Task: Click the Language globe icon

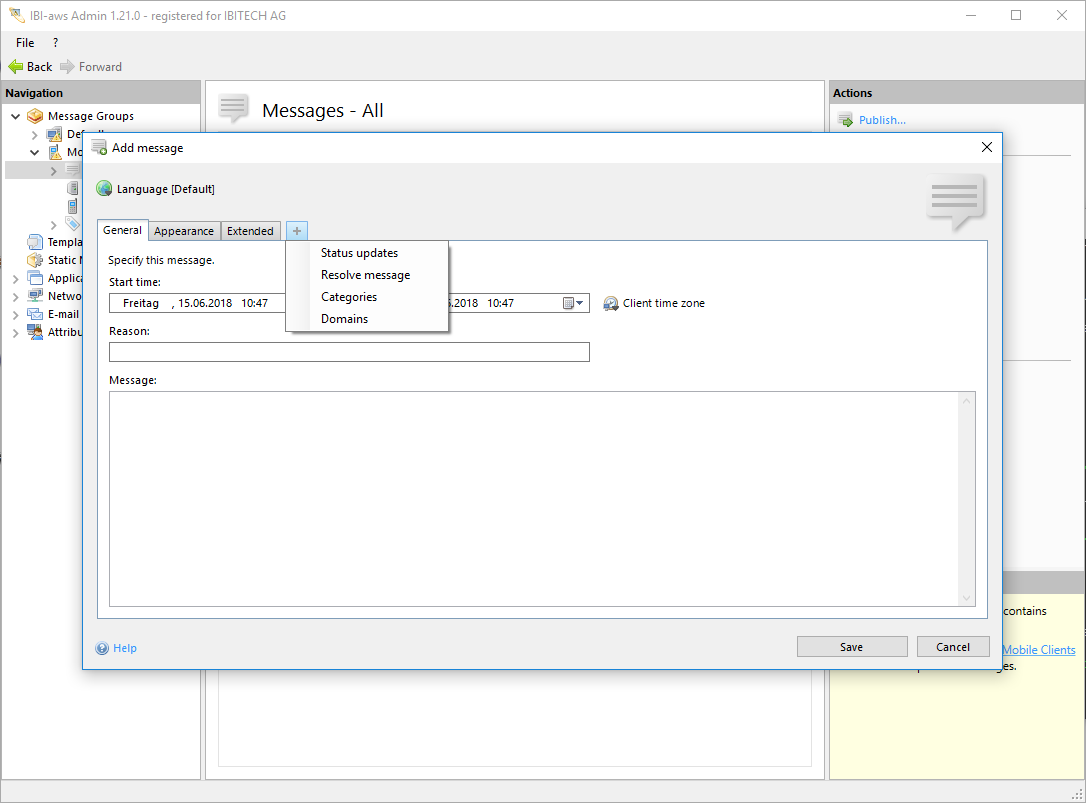Action: (x=104, y=189)
